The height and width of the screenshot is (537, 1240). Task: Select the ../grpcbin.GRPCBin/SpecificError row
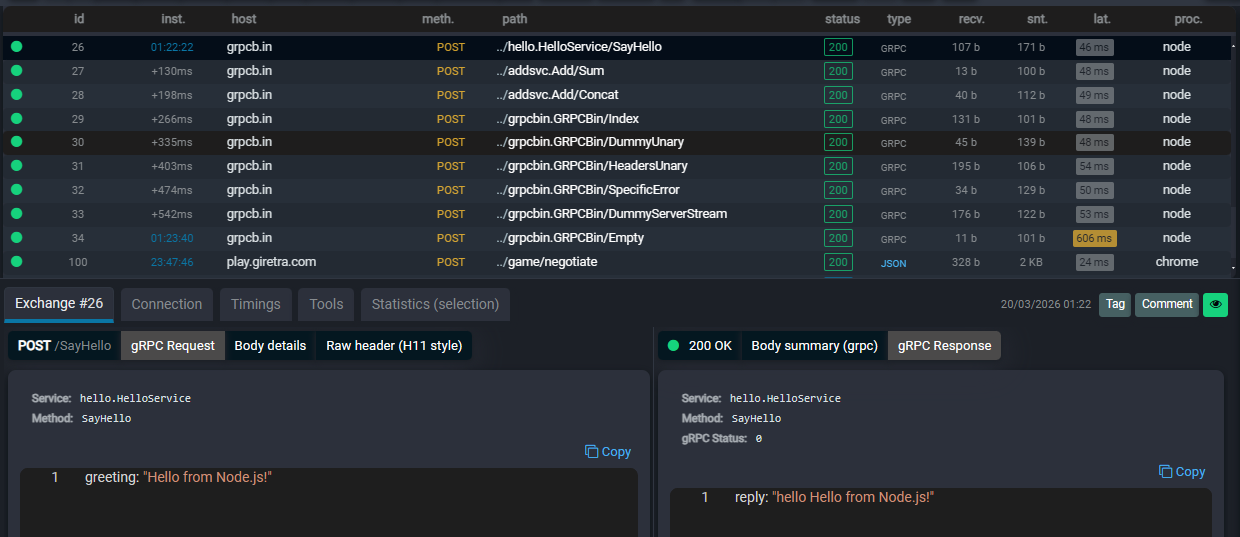point(617,190)
